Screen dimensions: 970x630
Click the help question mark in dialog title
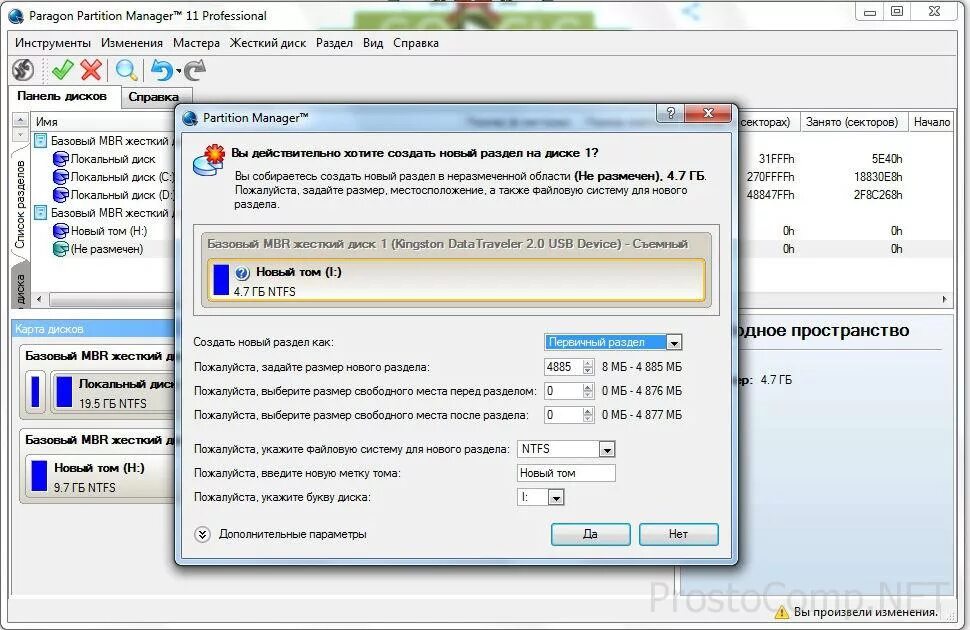tap(671, 113)
